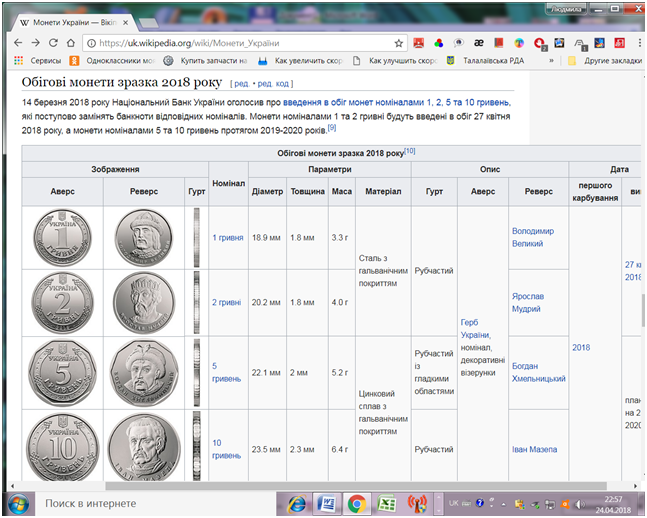Click the horizontal scrollbar thumb

356,486
